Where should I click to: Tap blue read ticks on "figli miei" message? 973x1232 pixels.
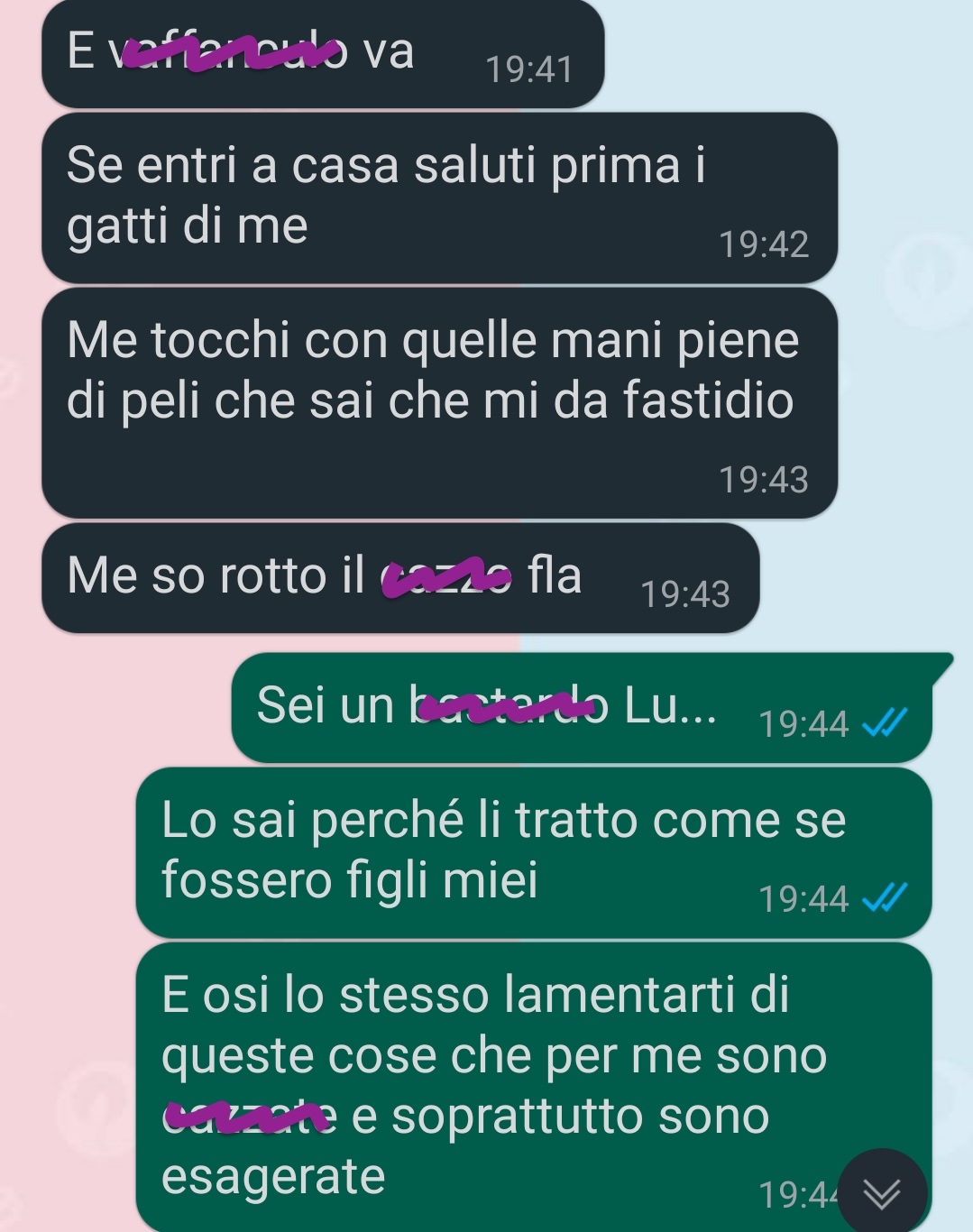click(885, 897)
